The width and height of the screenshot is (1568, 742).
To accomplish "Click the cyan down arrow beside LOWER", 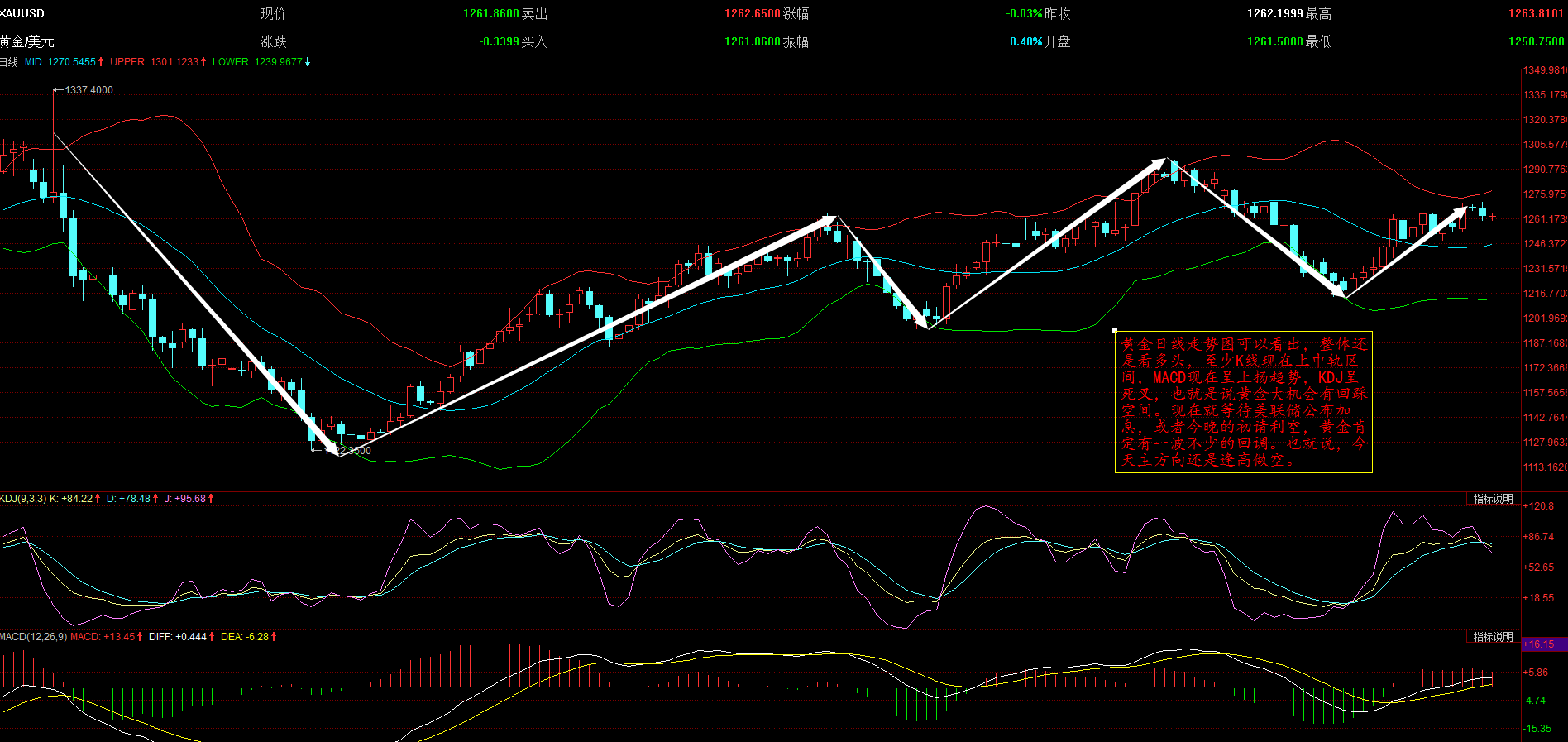I will point(308,62).
